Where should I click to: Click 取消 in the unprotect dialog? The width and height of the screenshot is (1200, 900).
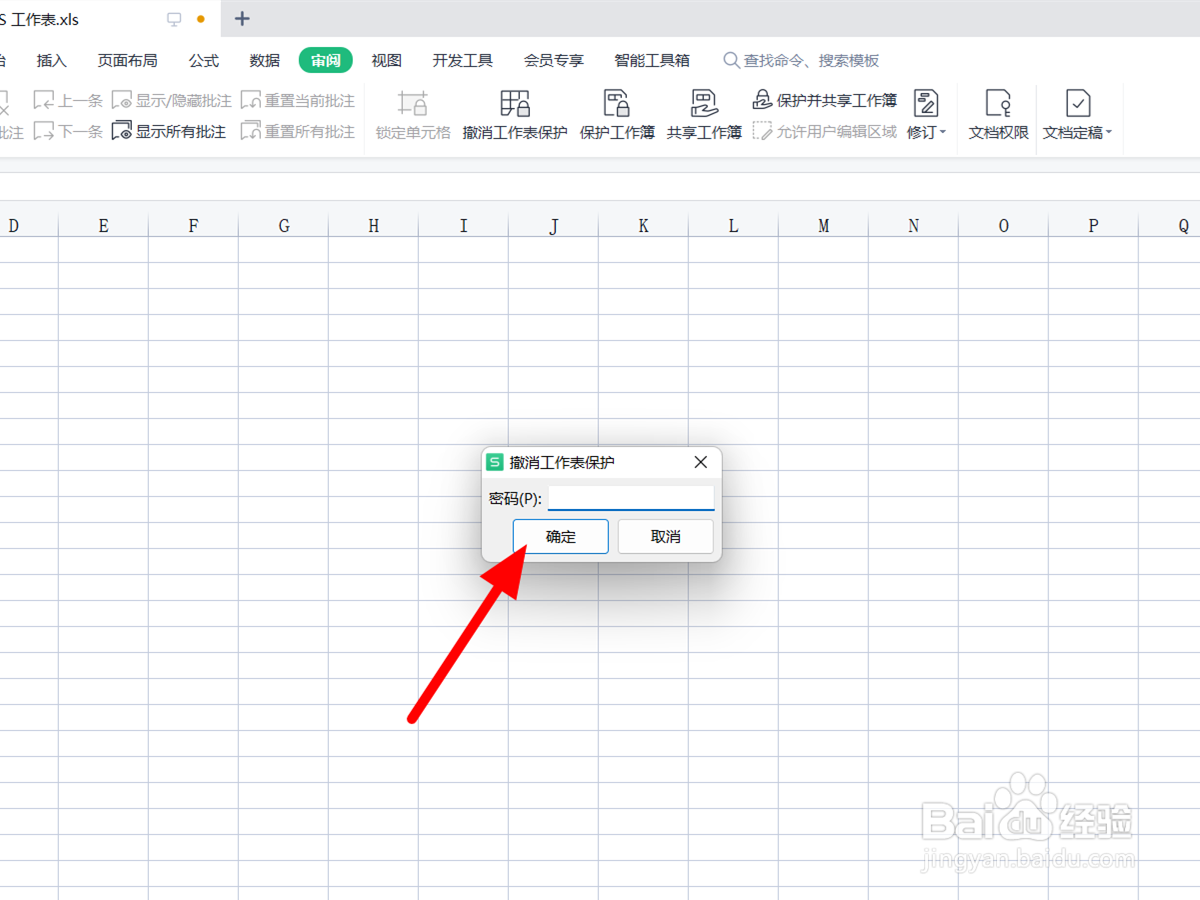[666, 536]
